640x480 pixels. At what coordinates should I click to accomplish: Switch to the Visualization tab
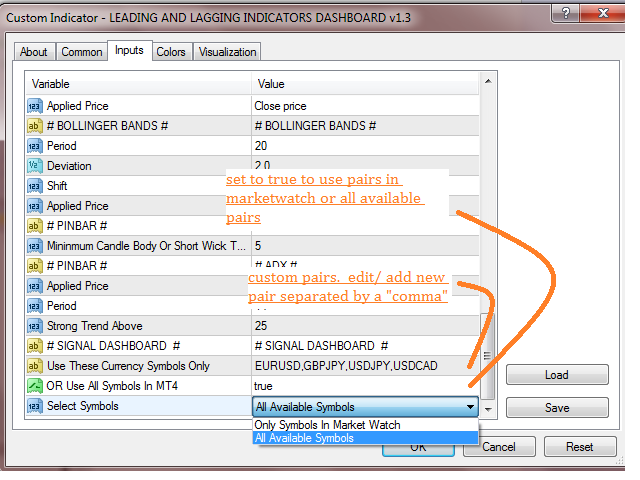(x=227, y=52)
